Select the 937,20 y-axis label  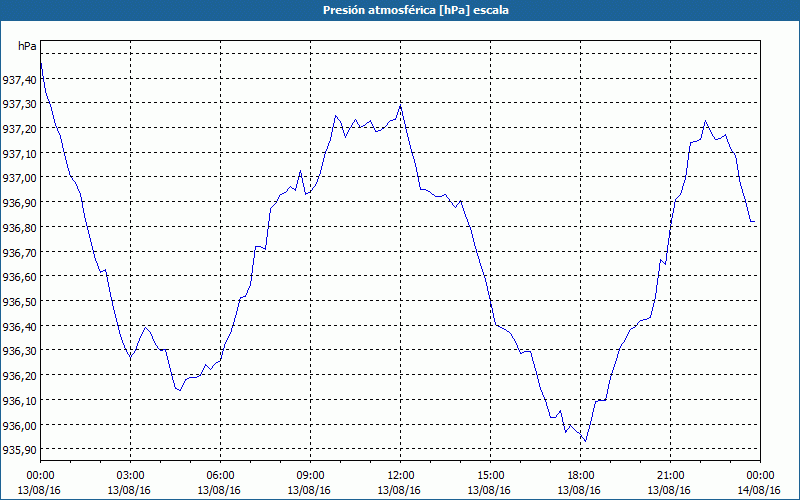[x=19, y=129]
